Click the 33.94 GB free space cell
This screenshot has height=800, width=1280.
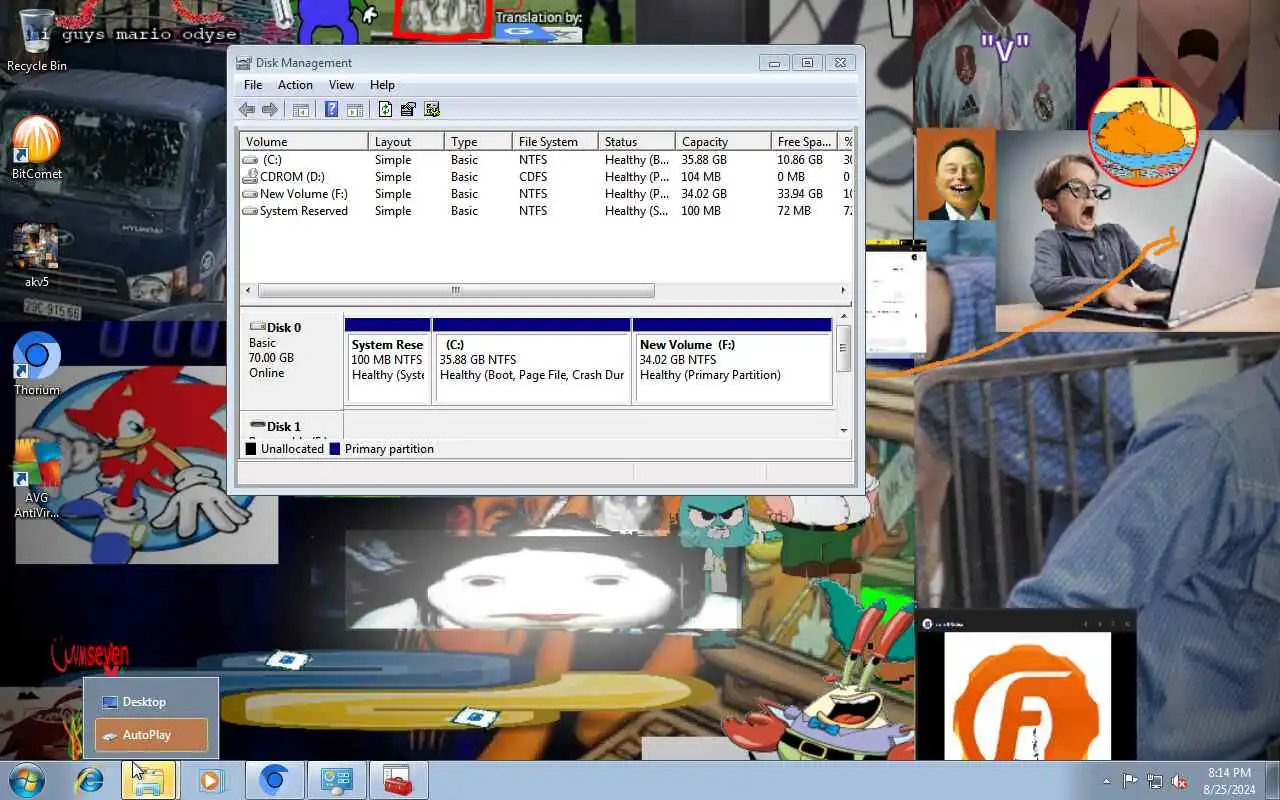click(x=800, y=194)
